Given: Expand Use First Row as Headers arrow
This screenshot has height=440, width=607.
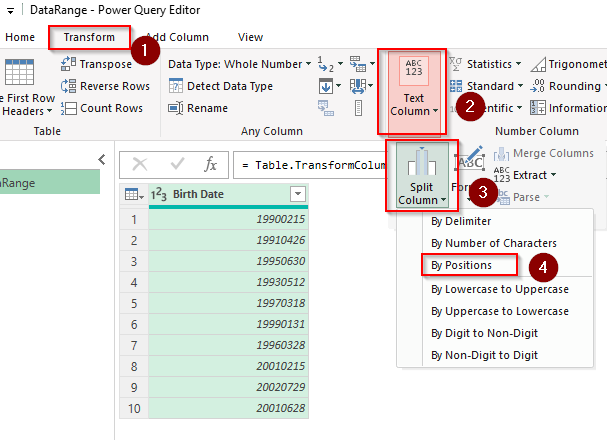Looking at the screenshot, I should click(x=50, y=111).
